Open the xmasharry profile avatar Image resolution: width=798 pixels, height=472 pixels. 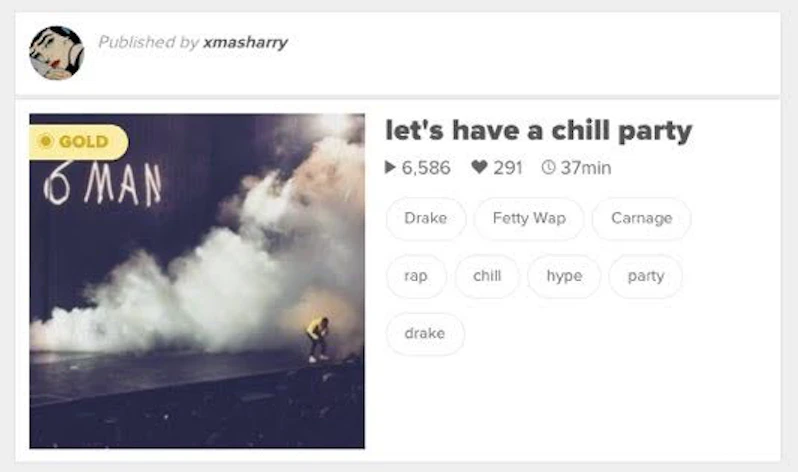(x=56, y=53)
